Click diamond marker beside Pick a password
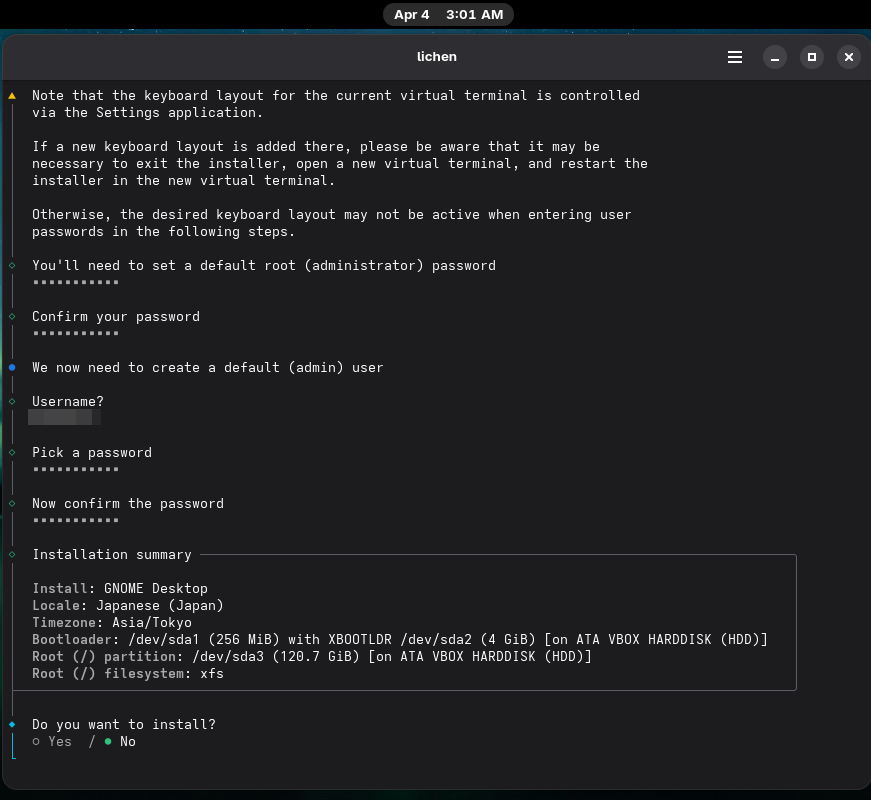Image resolution: width=871 pixels, height=800 pixels. (x=12, y=453)
